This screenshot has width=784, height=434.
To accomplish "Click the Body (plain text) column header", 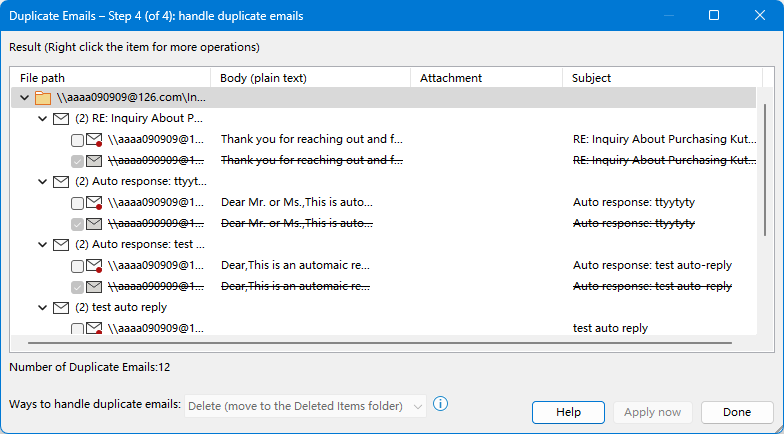I will tap(310, 78).
